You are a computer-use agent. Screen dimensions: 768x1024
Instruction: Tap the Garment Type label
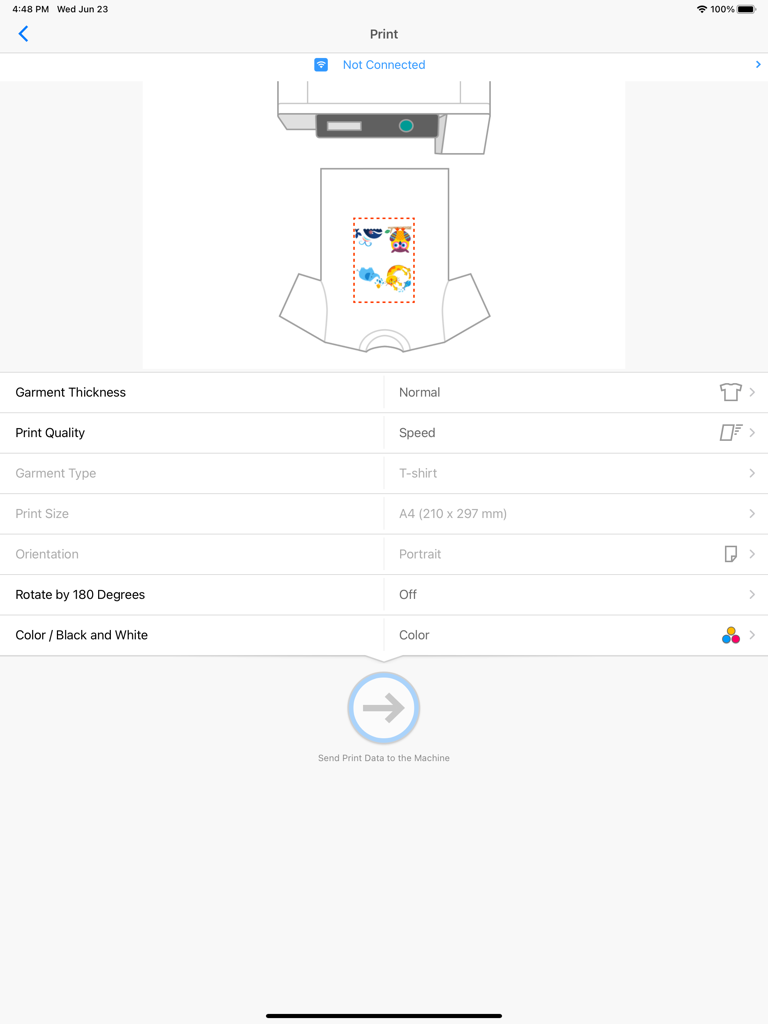pyautogui.click(x=56, y=473)
